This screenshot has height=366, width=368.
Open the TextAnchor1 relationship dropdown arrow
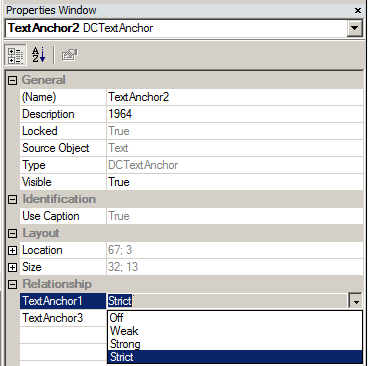356,301
